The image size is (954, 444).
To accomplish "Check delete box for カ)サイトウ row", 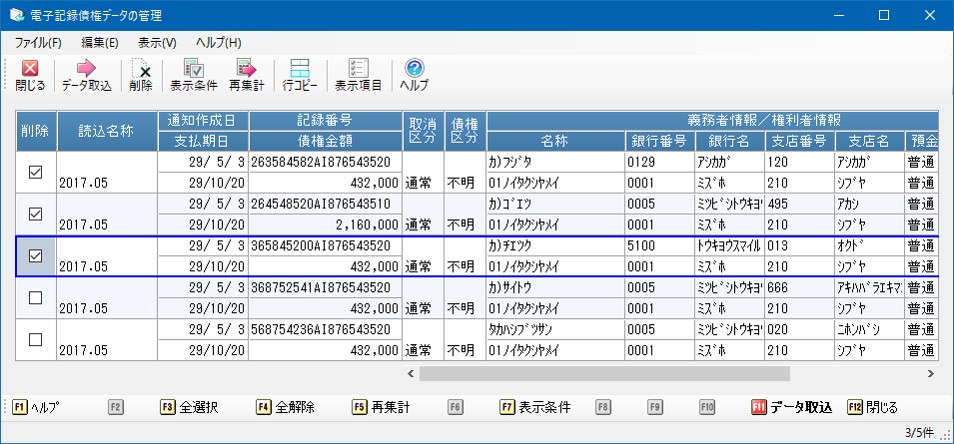I will [36, 298].
